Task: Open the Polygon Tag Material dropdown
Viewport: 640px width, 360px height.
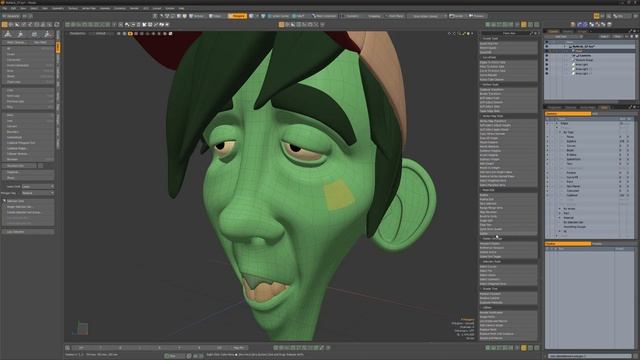Action: [38, 193]
